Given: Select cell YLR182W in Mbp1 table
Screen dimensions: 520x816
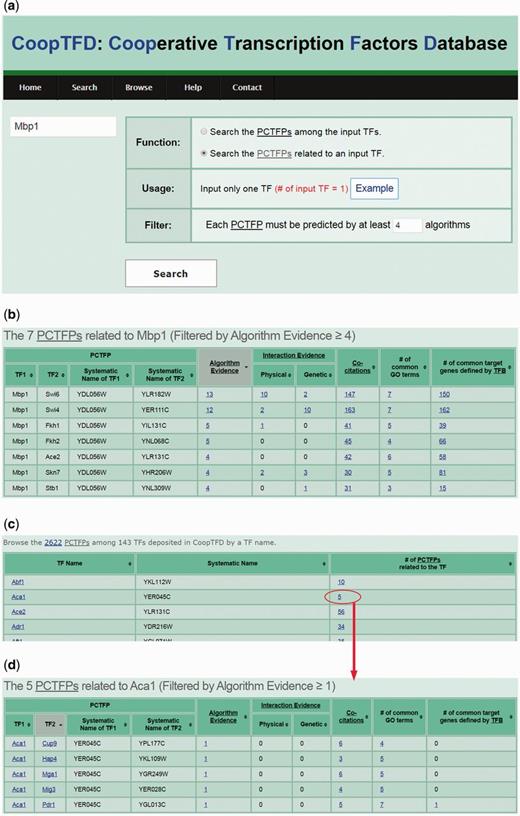Looking at the screenshot, I should click(x=165, y=394).
